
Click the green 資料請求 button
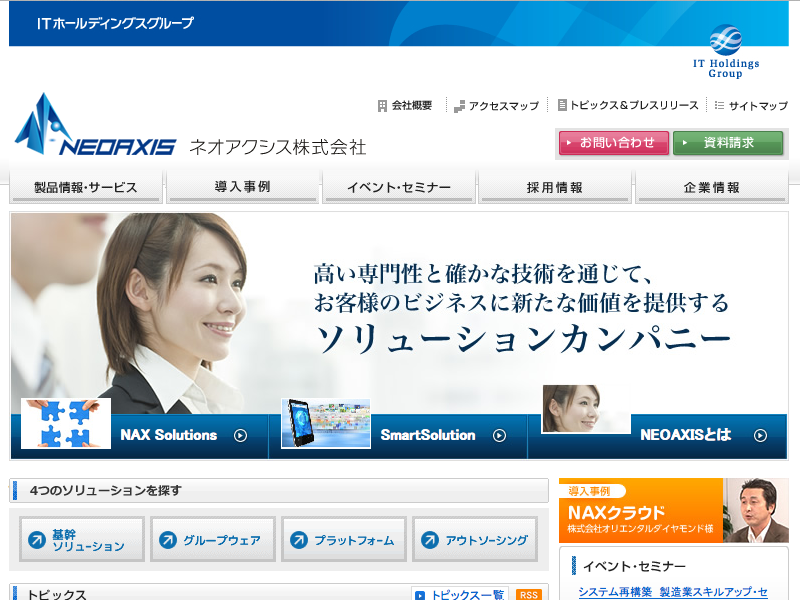(728, 143)
